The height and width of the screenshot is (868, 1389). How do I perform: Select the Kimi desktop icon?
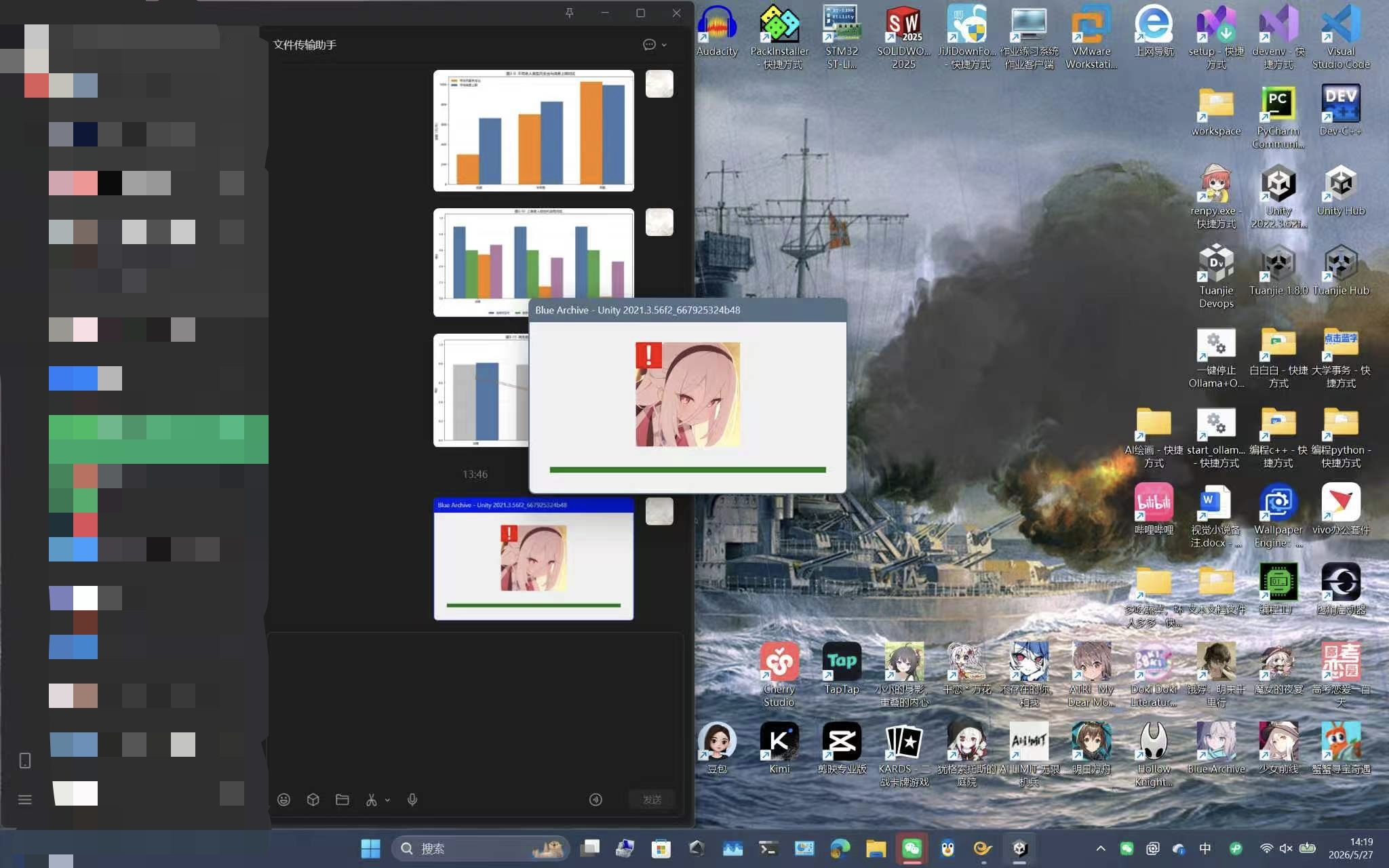coord(779,749)
